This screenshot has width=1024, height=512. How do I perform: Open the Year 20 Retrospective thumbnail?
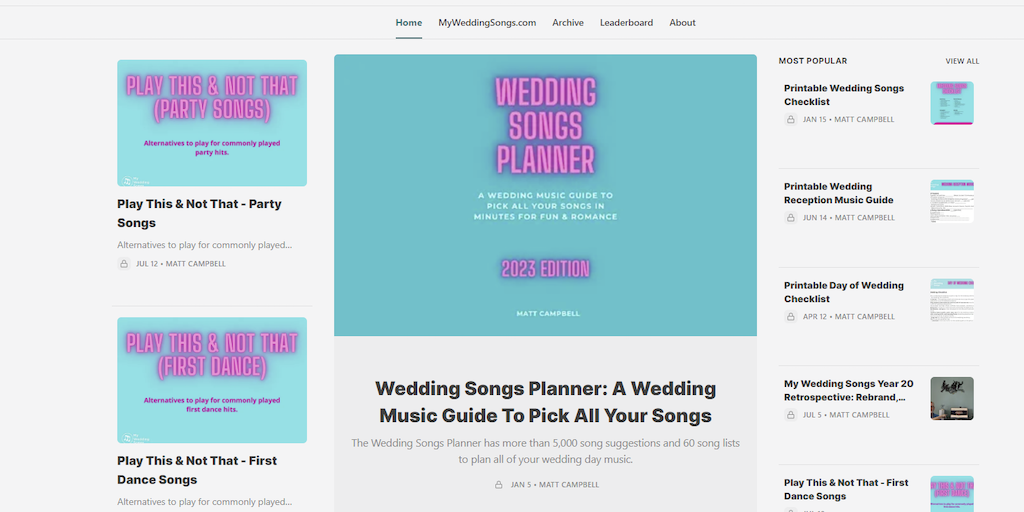point(951,398)
